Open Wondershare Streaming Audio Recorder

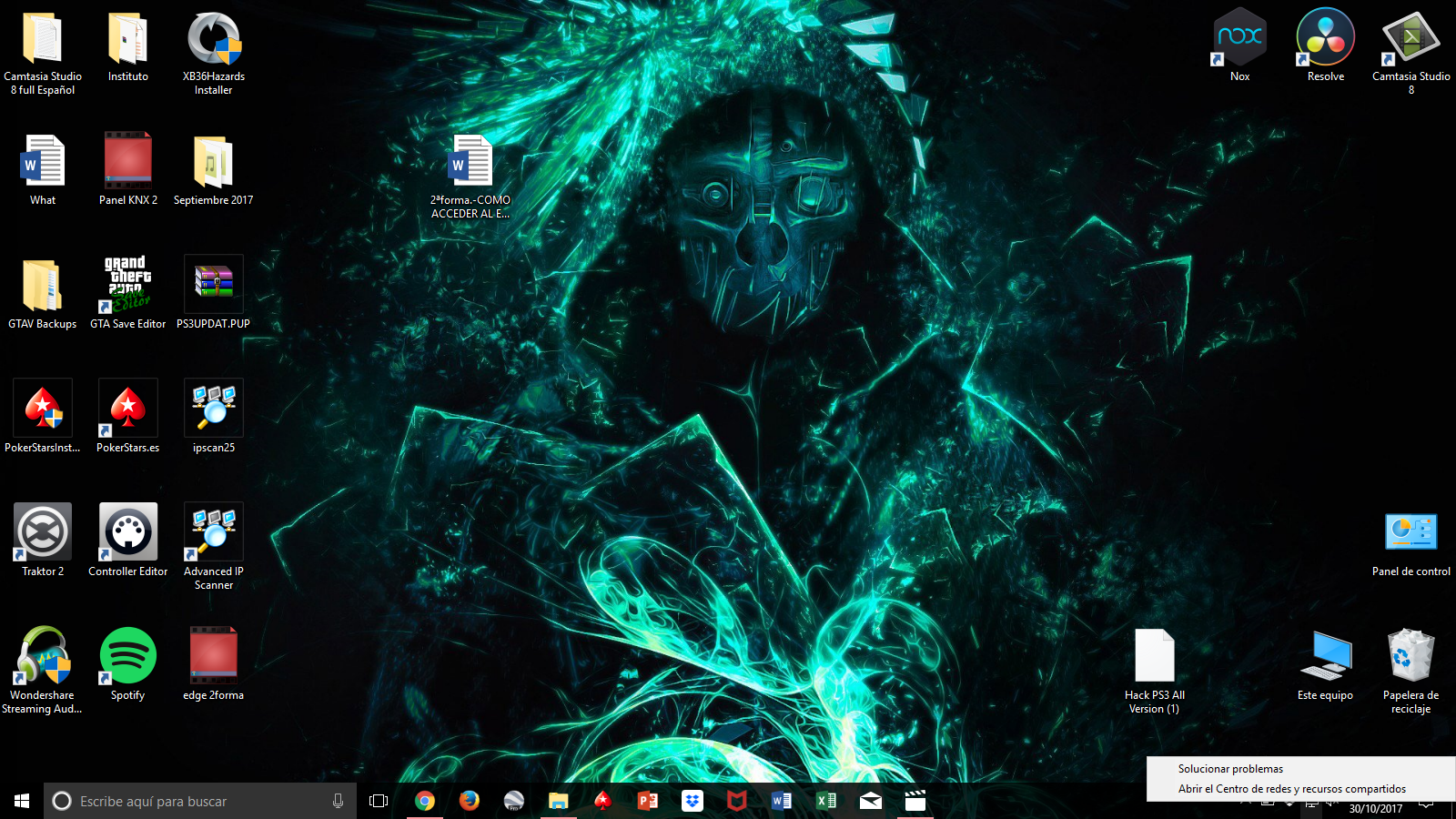click(43, 672)
